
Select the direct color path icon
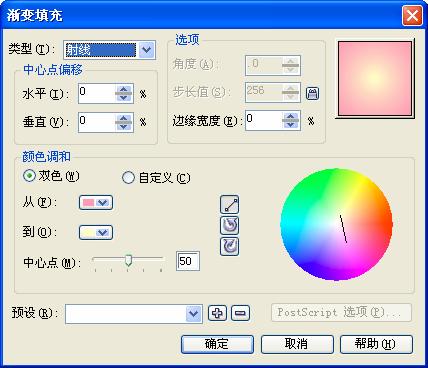pyautogui.click(x=229, y=204)
